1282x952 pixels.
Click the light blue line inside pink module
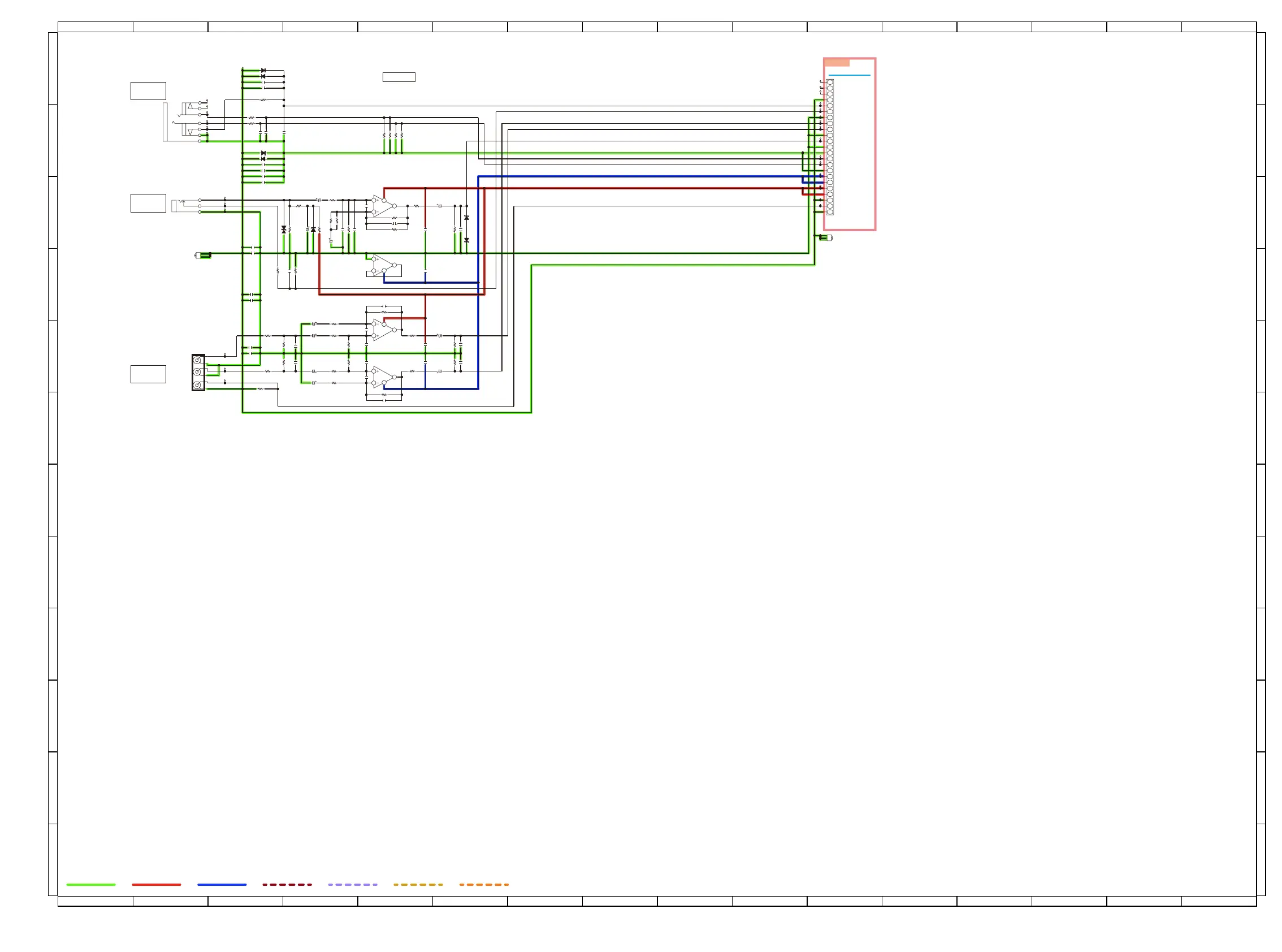849,75
